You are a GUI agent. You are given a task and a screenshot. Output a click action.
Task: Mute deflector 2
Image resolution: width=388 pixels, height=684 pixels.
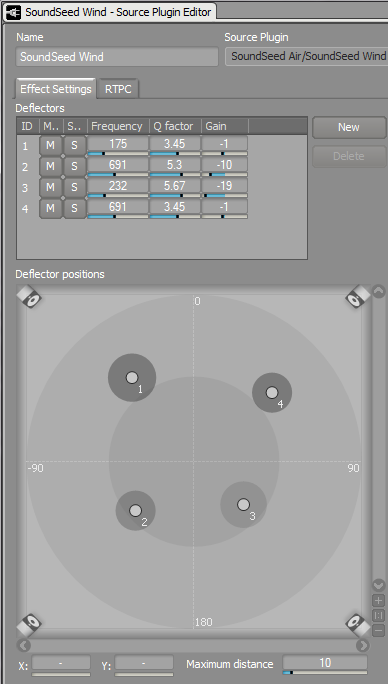[51, 166]
